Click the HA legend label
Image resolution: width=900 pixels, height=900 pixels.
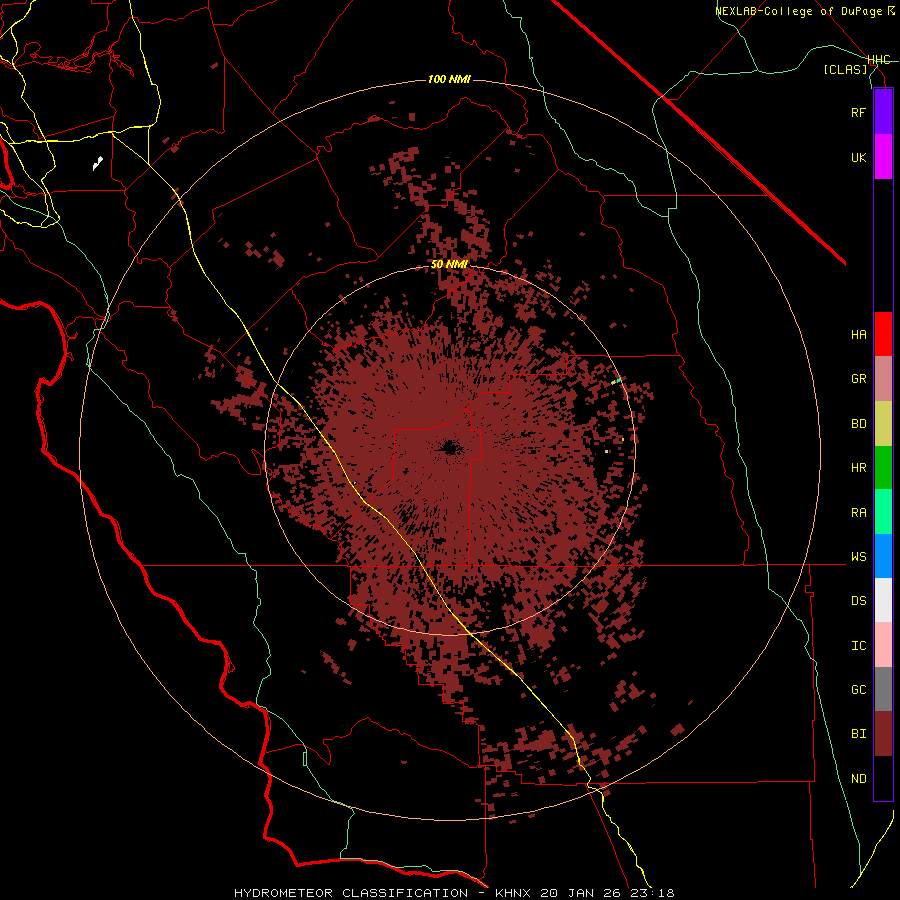pos(859,335)
